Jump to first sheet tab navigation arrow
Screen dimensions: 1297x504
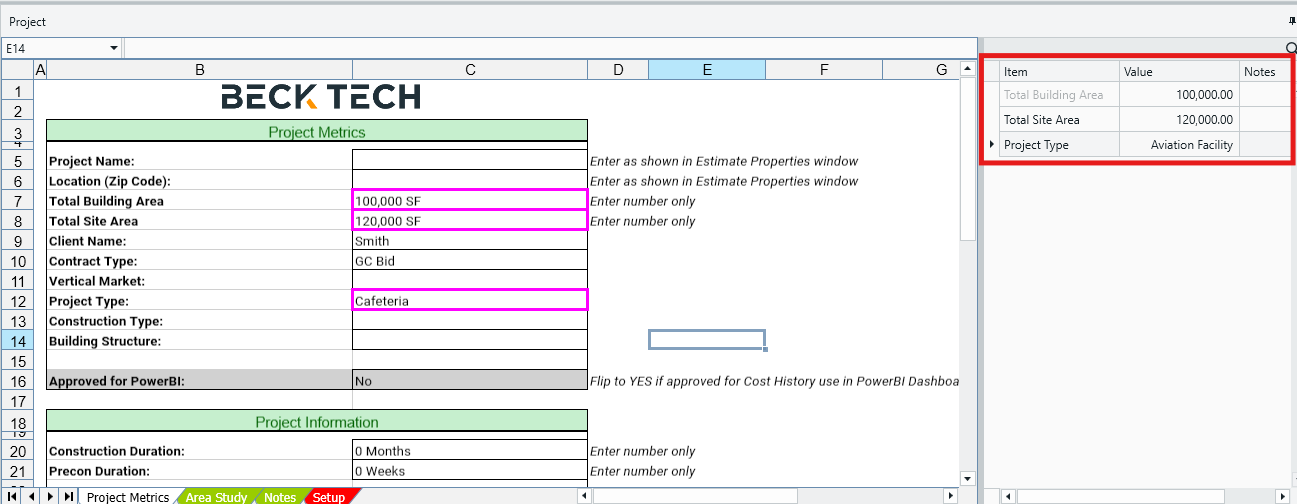tap(13, 496)
